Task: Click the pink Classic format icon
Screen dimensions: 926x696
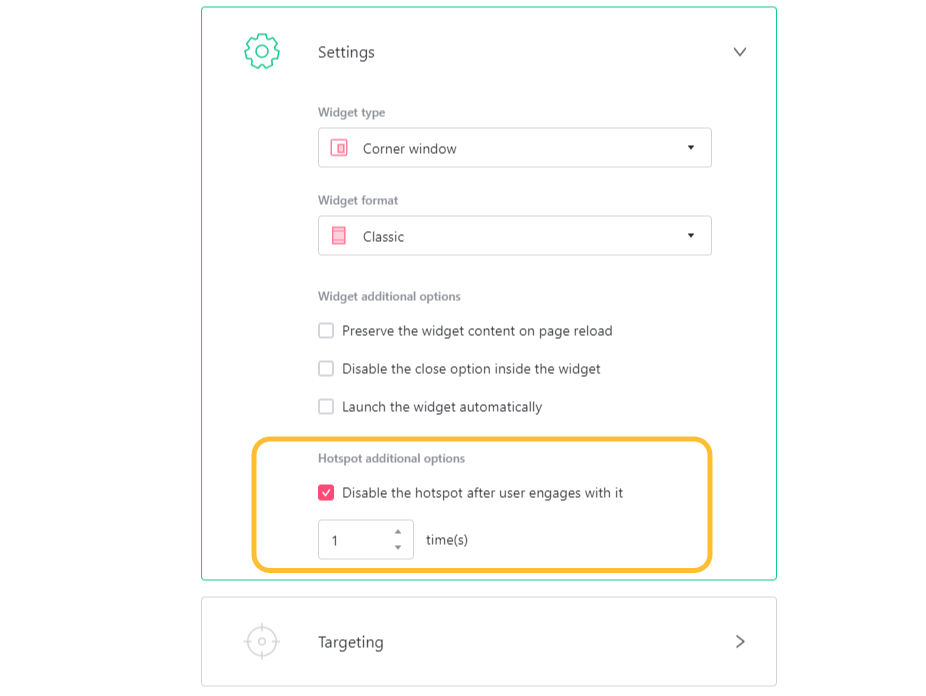Action: (340, 235)
